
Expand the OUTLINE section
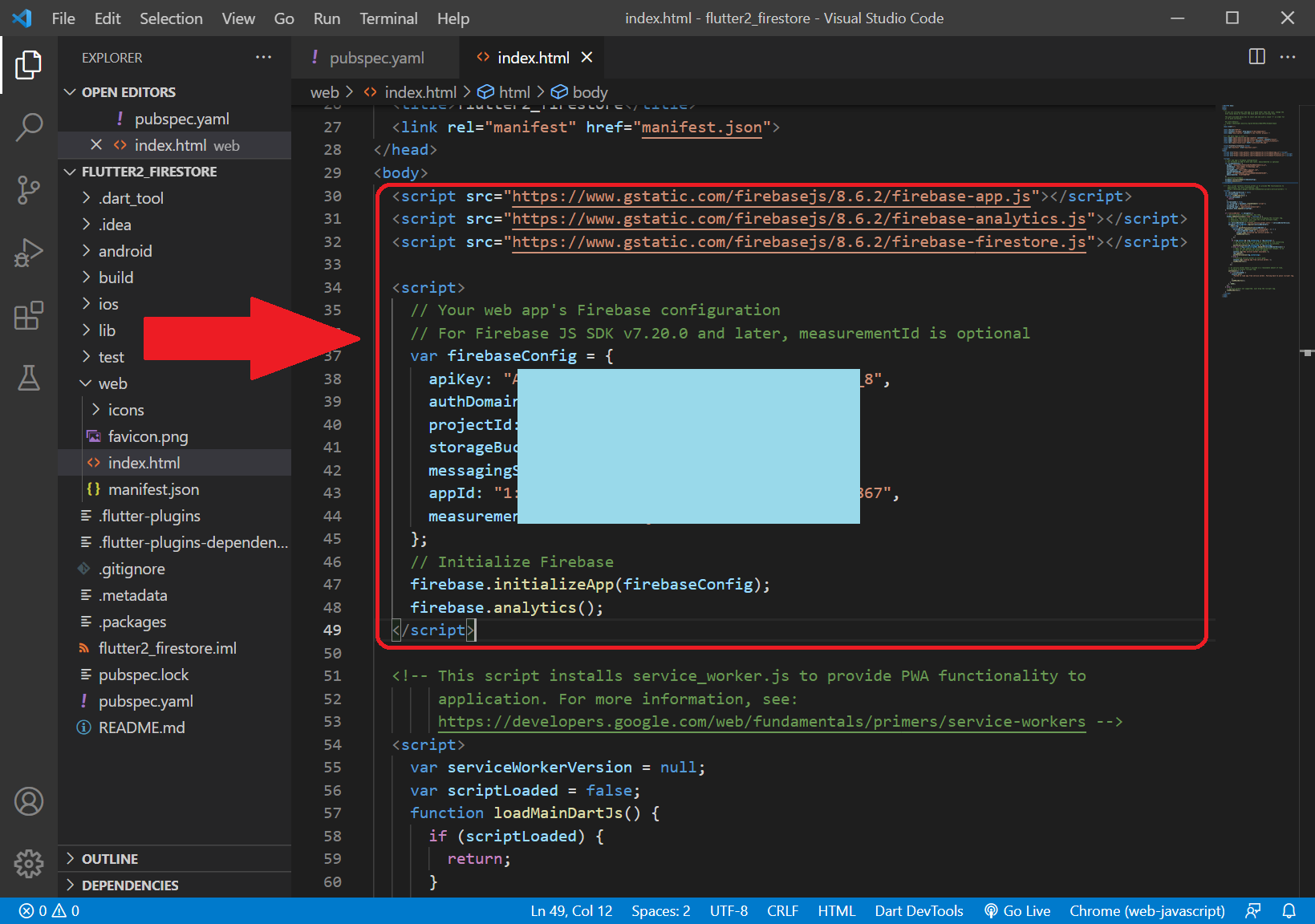[x=110, y=859]
